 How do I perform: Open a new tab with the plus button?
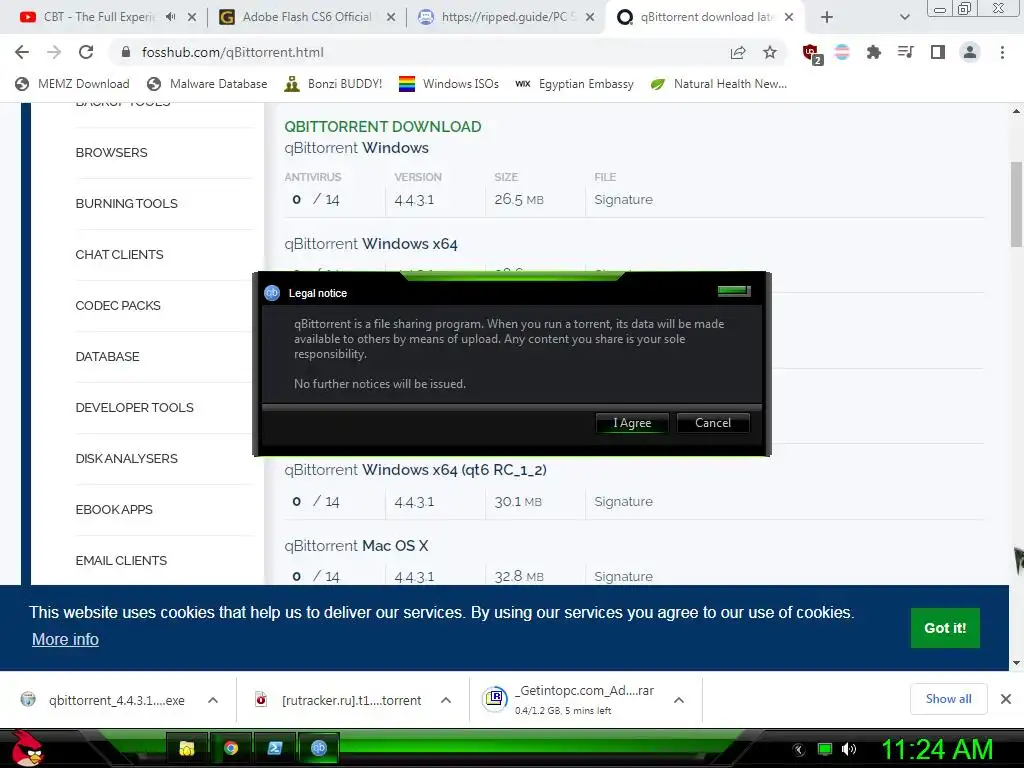click(827, 18)
